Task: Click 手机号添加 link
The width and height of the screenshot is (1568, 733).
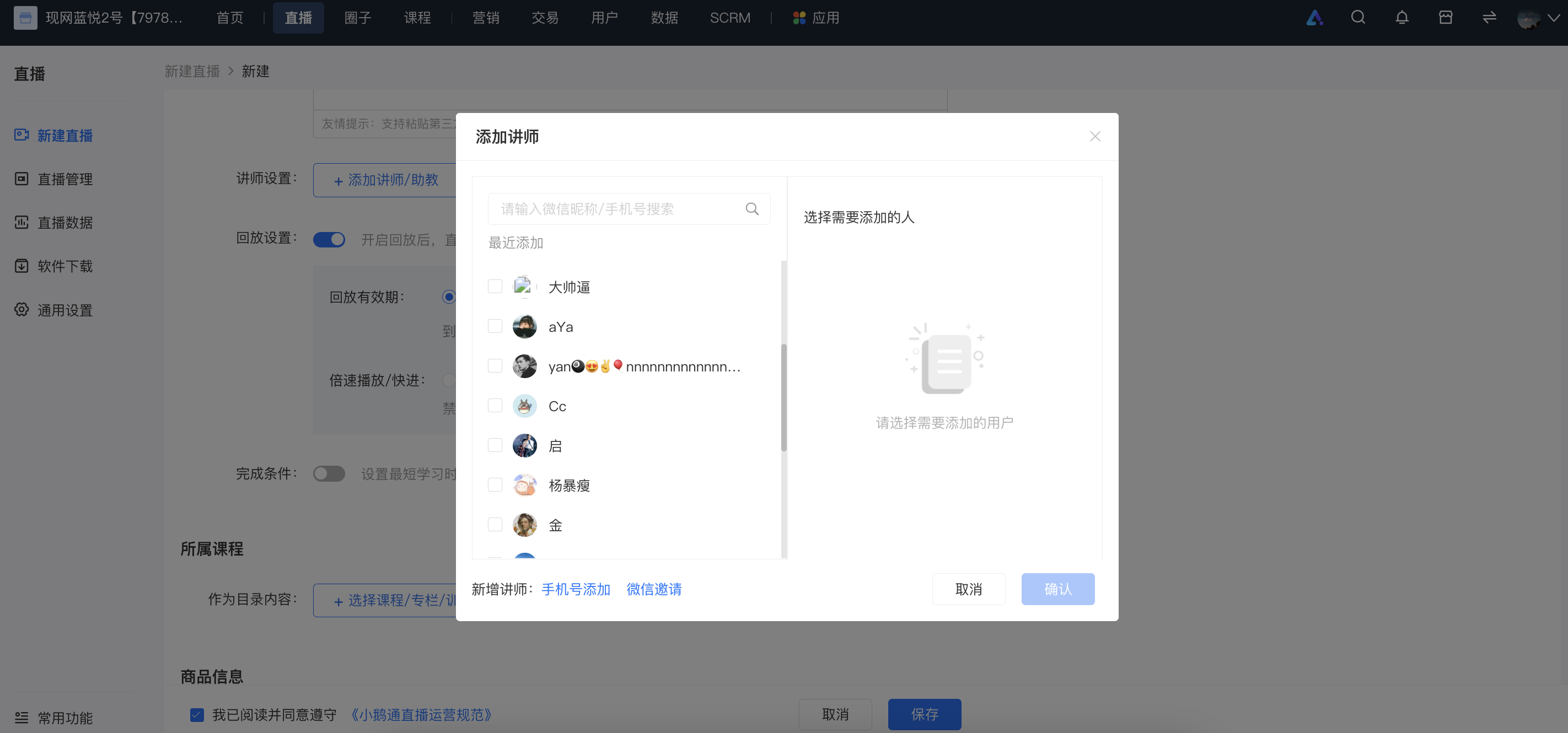Action: point(576,589)
